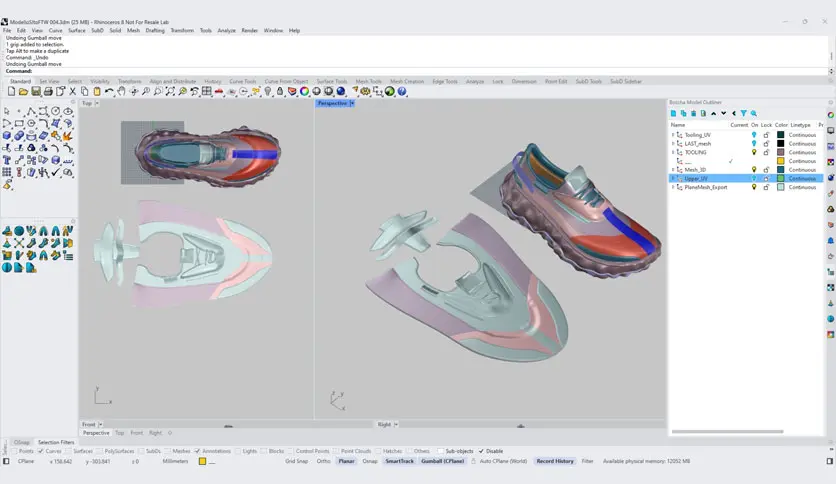The height and width of the screenshot is (484, 836).
Task: Toggle Grid Snap in status bar
Action: 296,461
